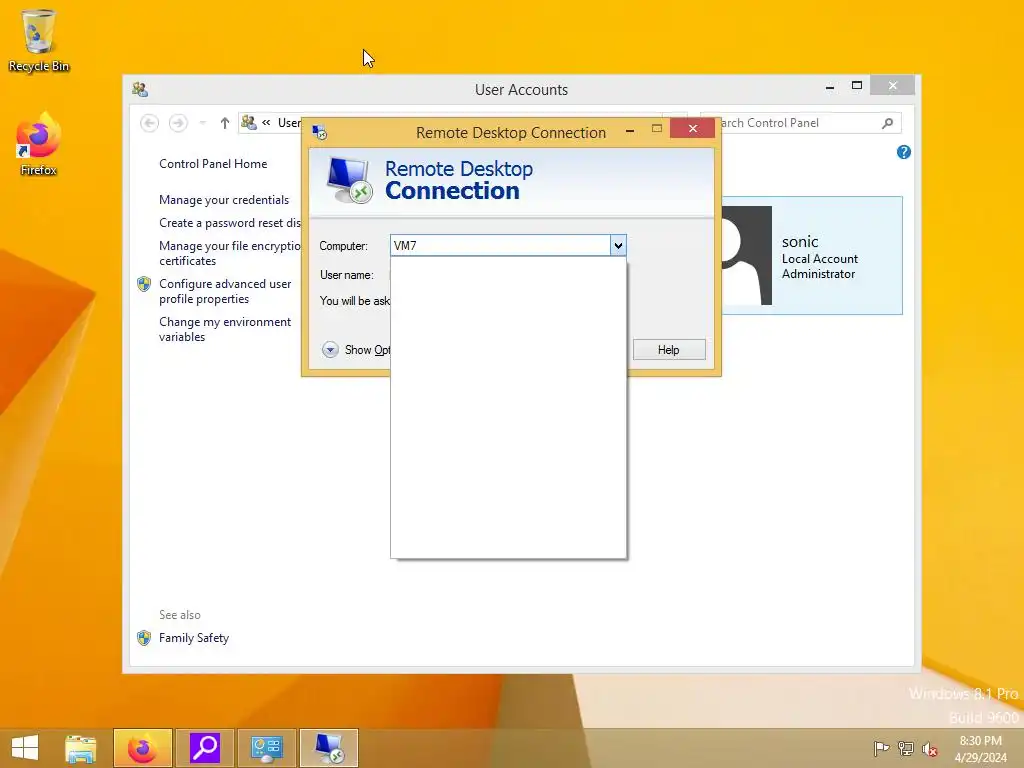Launch Firefox from the desktop shortcut
The height and width of the screenshot is (768, 1024).
coord(39,145)
